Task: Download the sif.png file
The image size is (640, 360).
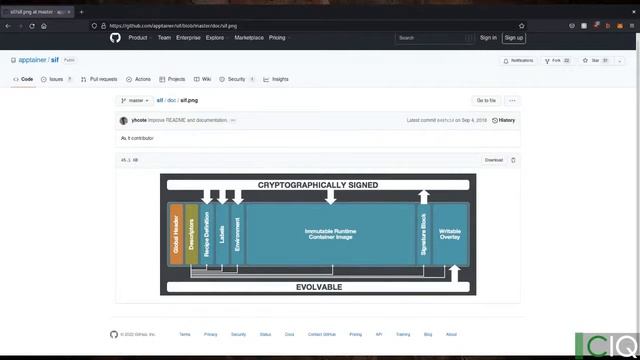Action: click(x=493, y=160)
